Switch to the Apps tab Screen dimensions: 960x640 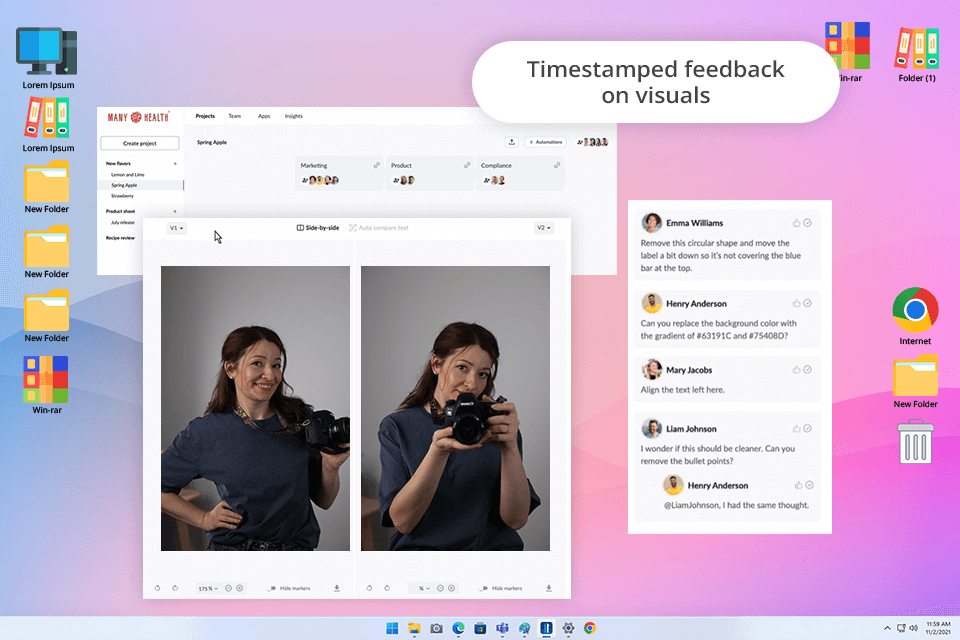(x=264, y=116)
